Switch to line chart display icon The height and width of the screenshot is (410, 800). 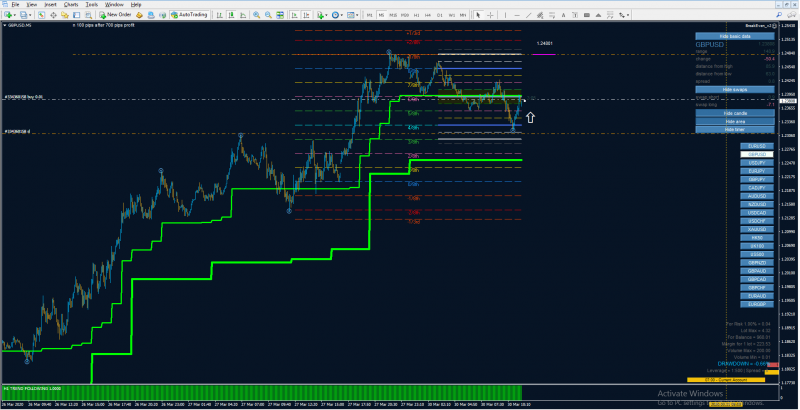[243, 15]
